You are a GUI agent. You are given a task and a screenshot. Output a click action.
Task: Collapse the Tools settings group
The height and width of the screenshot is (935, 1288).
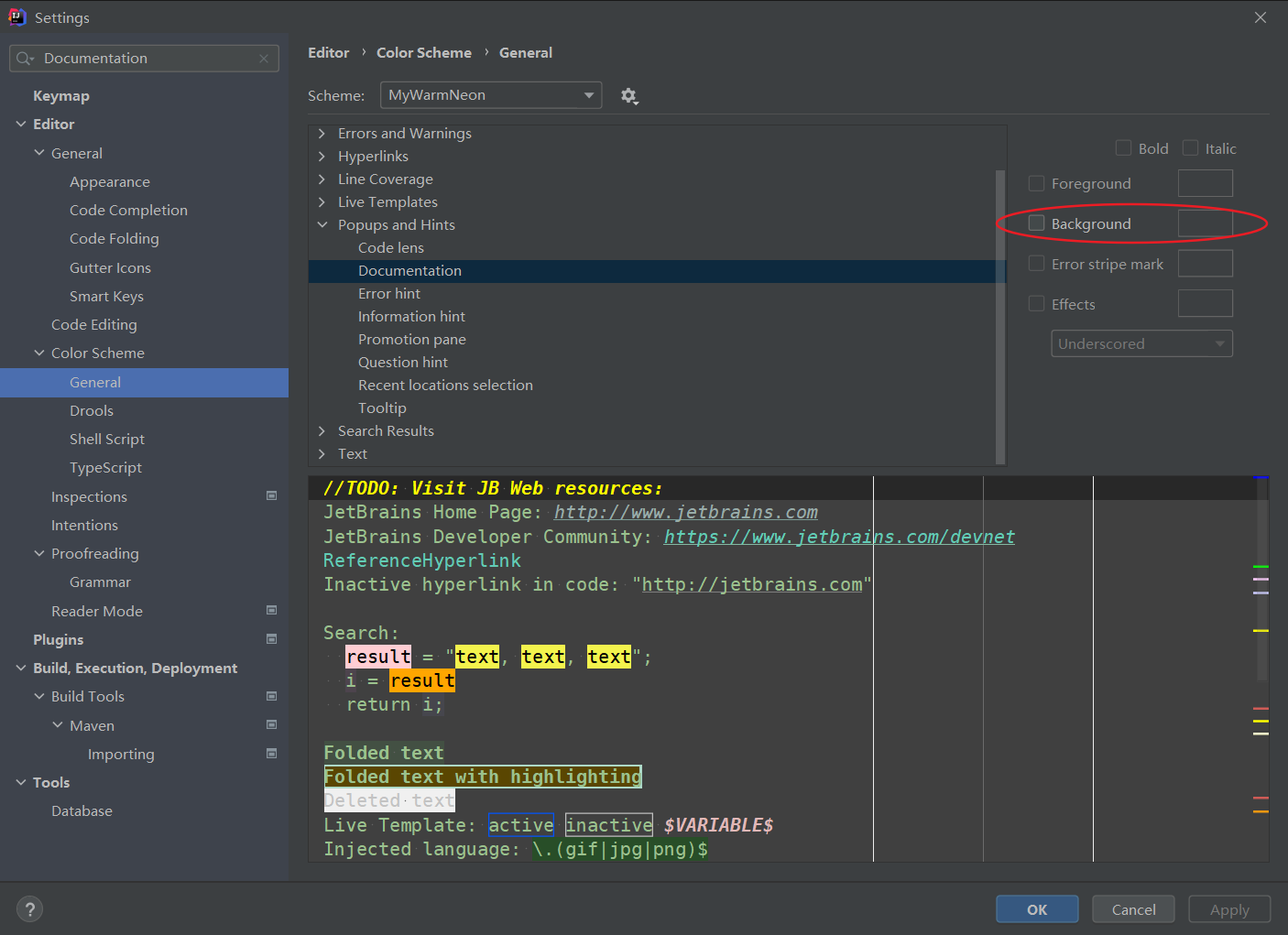[21, 783]
